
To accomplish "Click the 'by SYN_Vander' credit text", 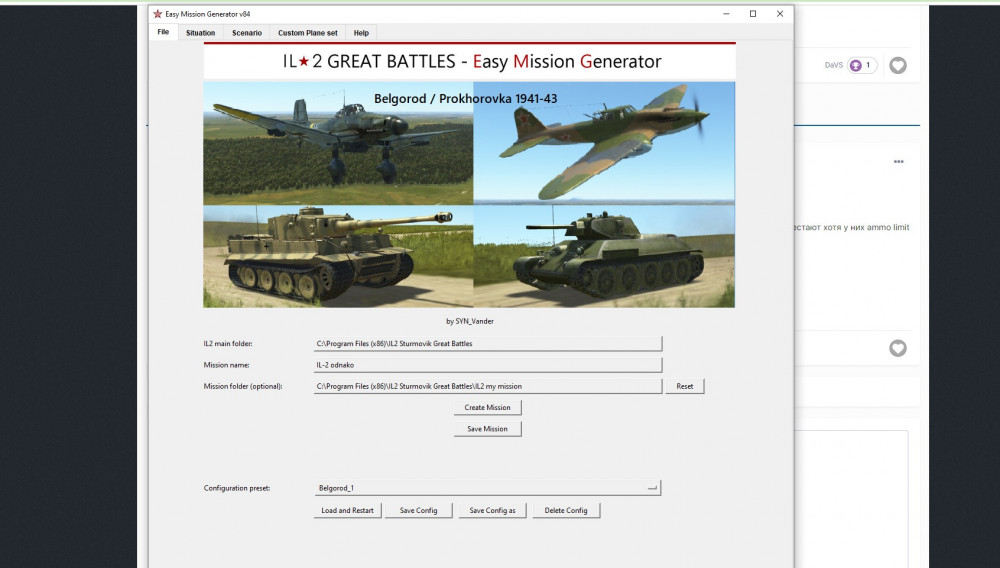I will (x=470, y=321).
